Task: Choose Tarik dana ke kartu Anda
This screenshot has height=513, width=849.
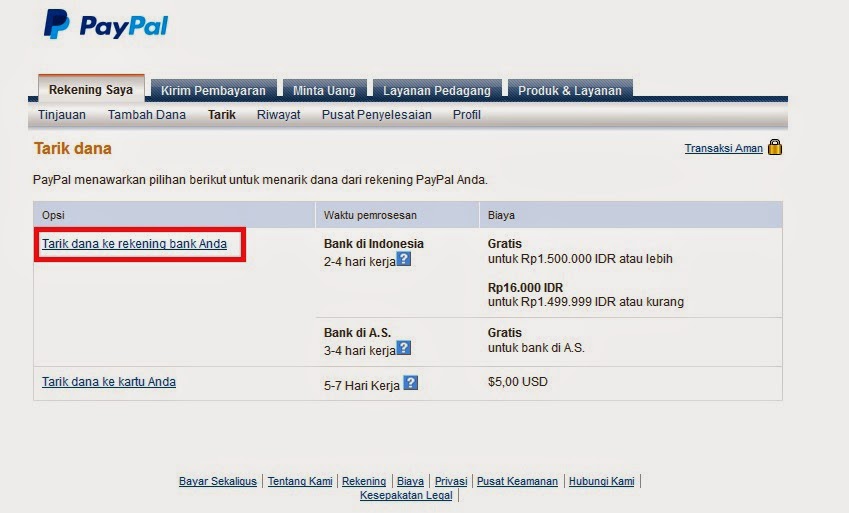Action: pyautogui.click(x=109, y=381)
